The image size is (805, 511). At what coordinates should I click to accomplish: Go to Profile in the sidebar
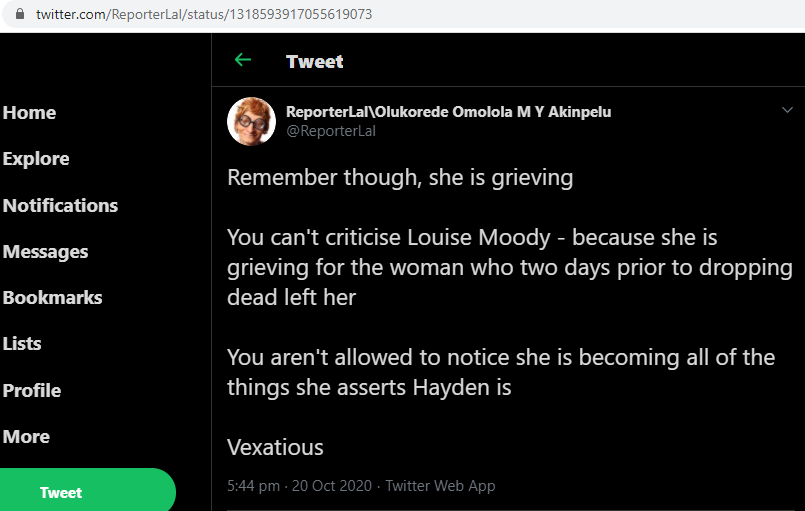point(32,390)
